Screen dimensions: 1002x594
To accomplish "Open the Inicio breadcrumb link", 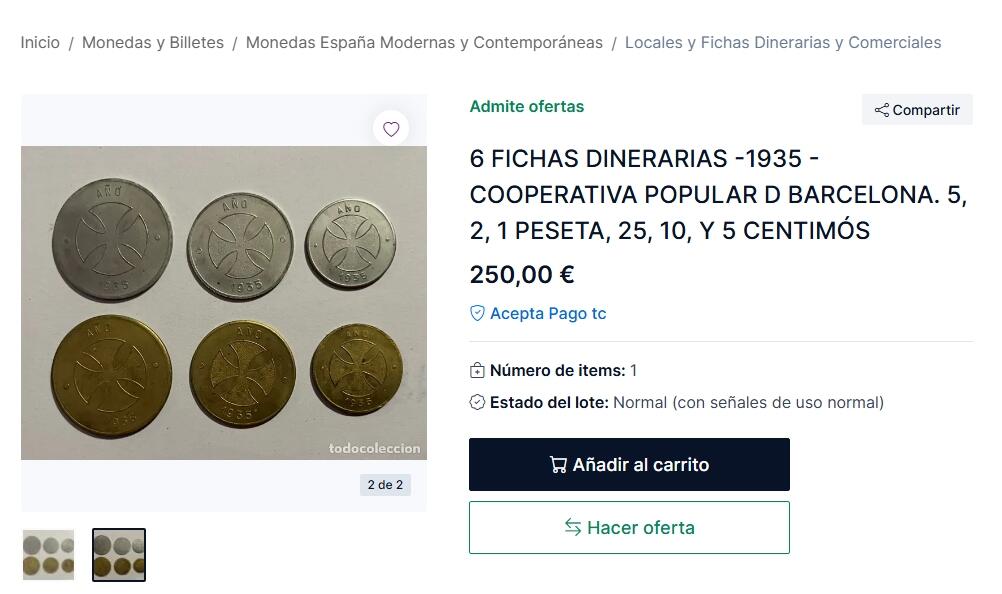I will [x=40, y=43].
